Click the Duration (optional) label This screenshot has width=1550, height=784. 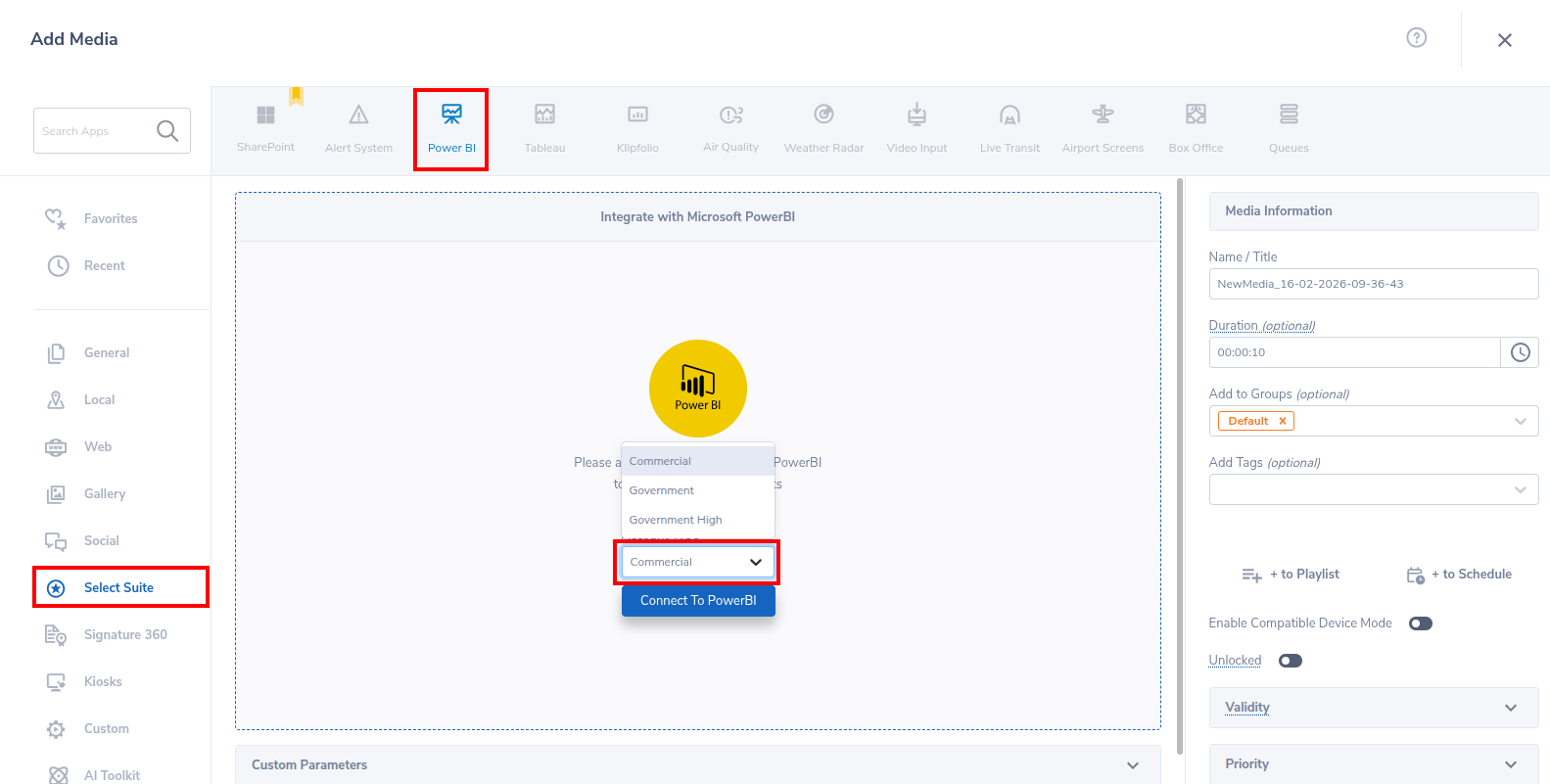1262,326
